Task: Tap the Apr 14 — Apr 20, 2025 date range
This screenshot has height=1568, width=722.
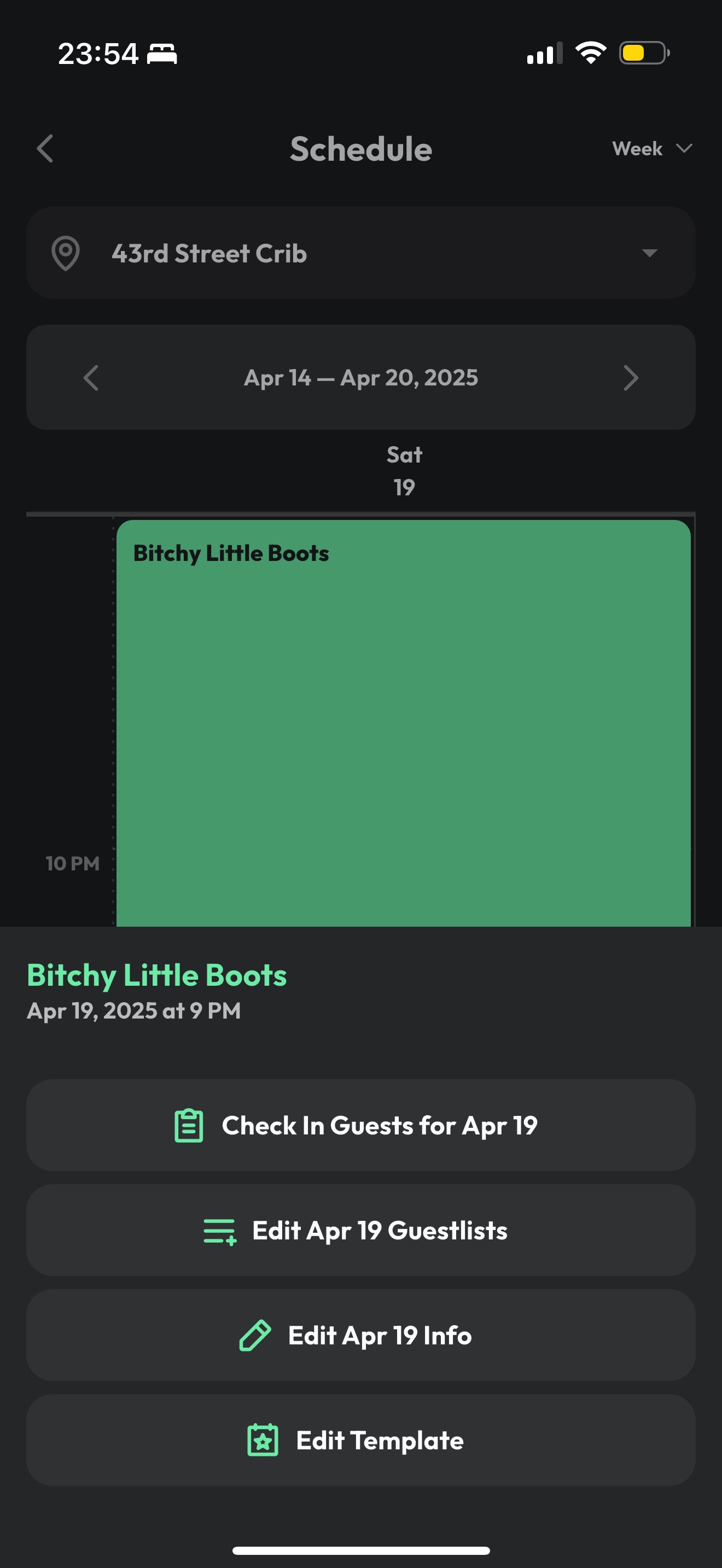Action: 360,377
